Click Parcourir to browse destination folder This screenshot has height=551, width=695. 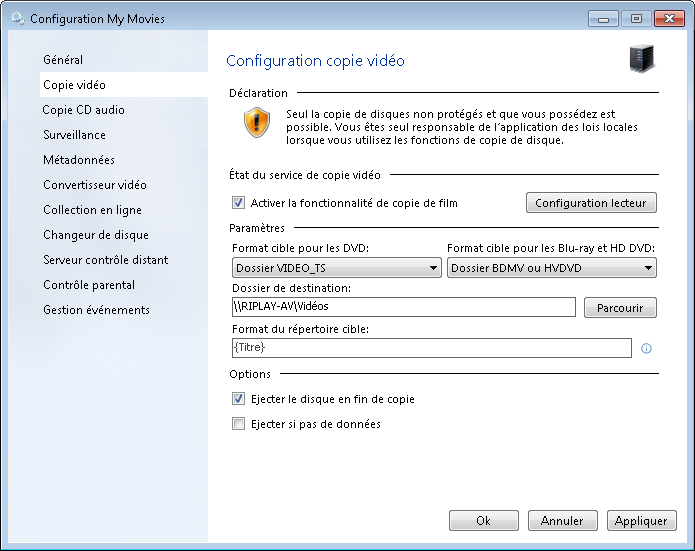coord(620,308)
